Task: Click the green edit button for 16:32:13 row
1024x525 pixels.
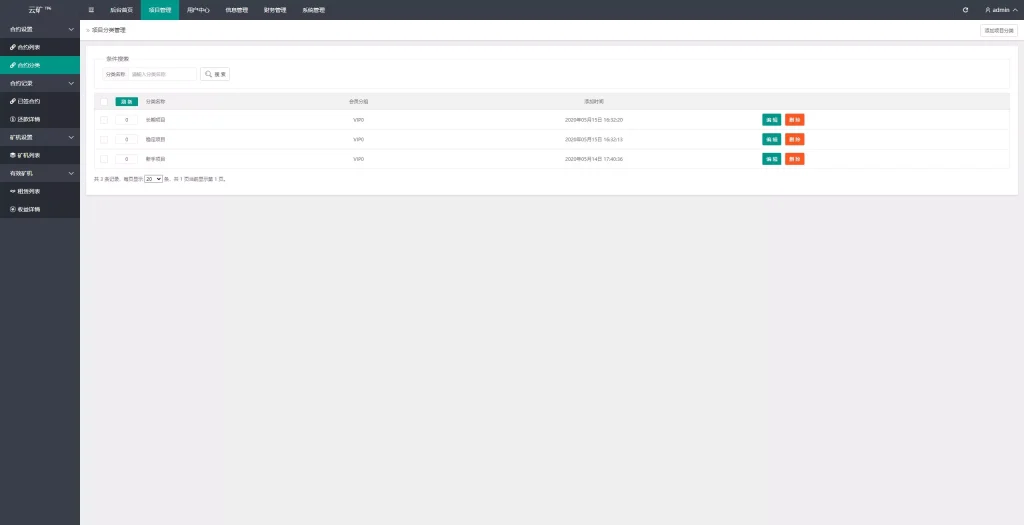Action: point(771,140)
